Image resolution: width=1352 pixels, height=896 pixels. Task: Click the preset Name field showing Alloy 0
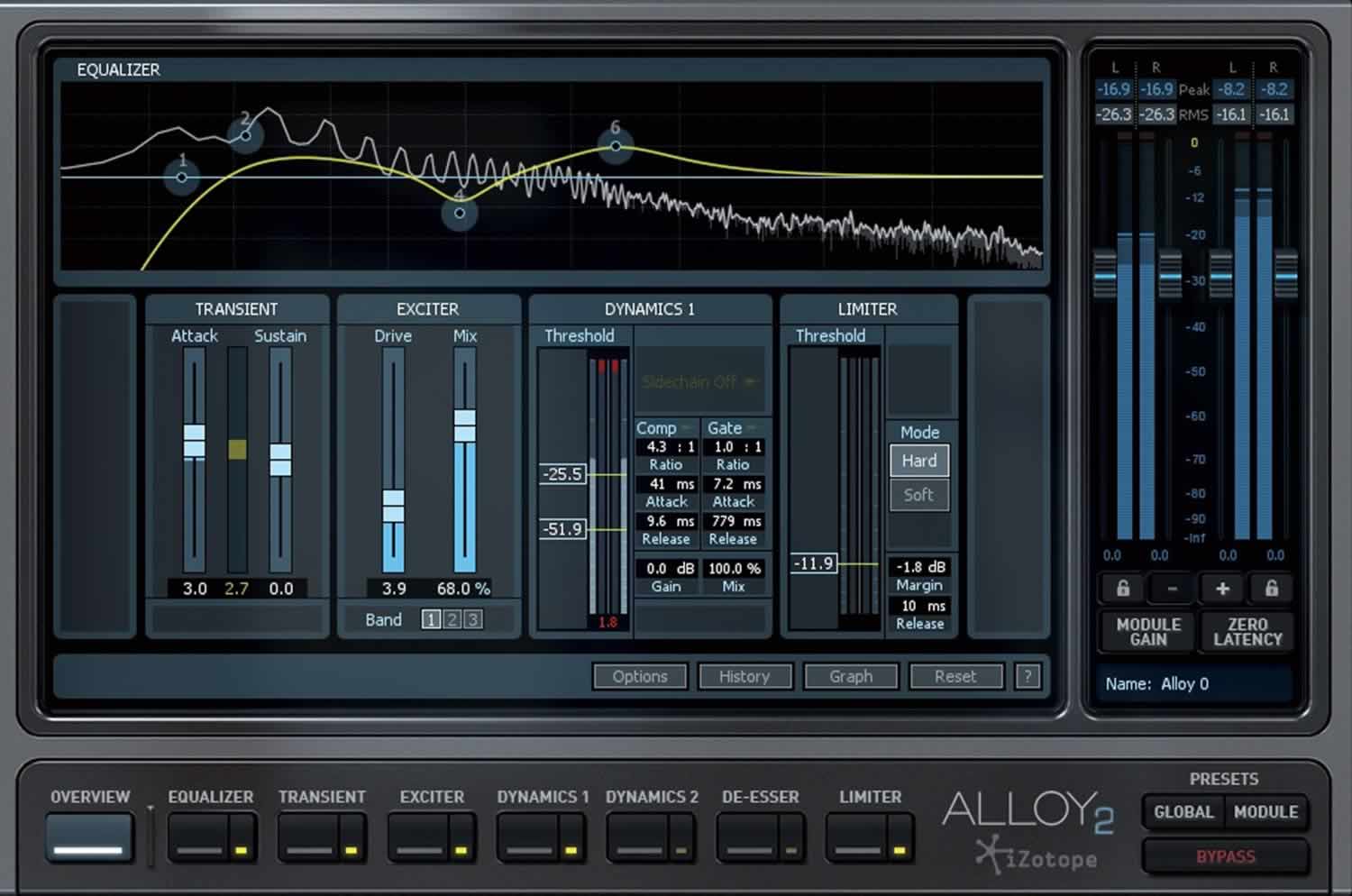click(1194, 683)
